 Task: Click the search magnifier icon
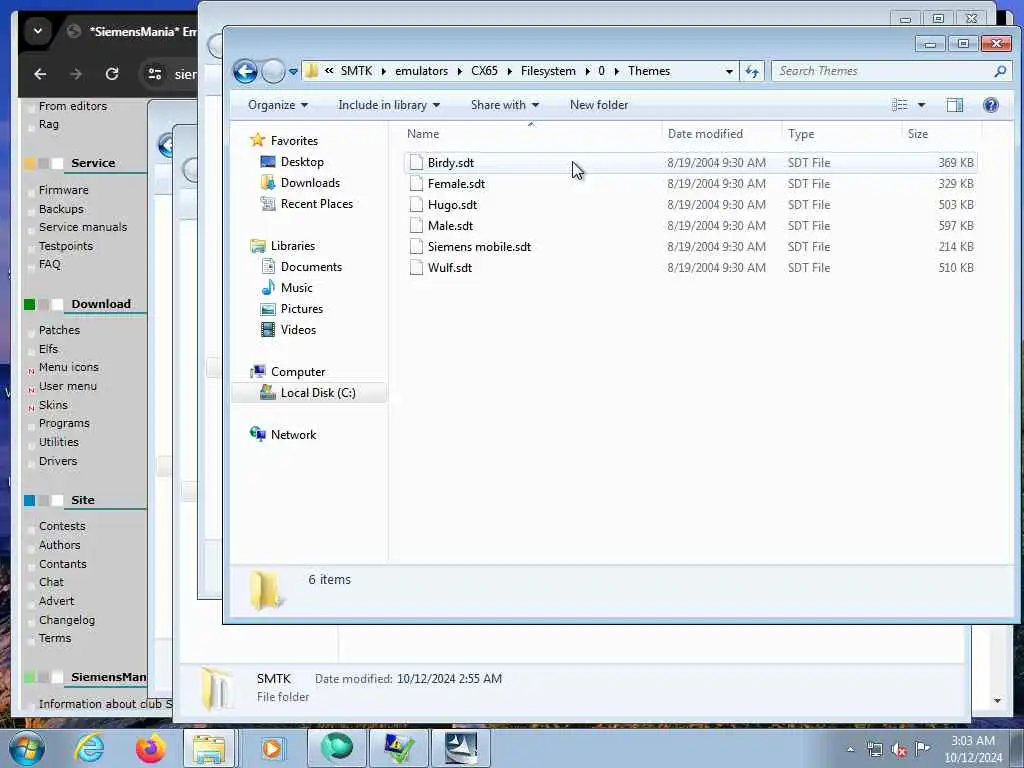pos(1000,71)
